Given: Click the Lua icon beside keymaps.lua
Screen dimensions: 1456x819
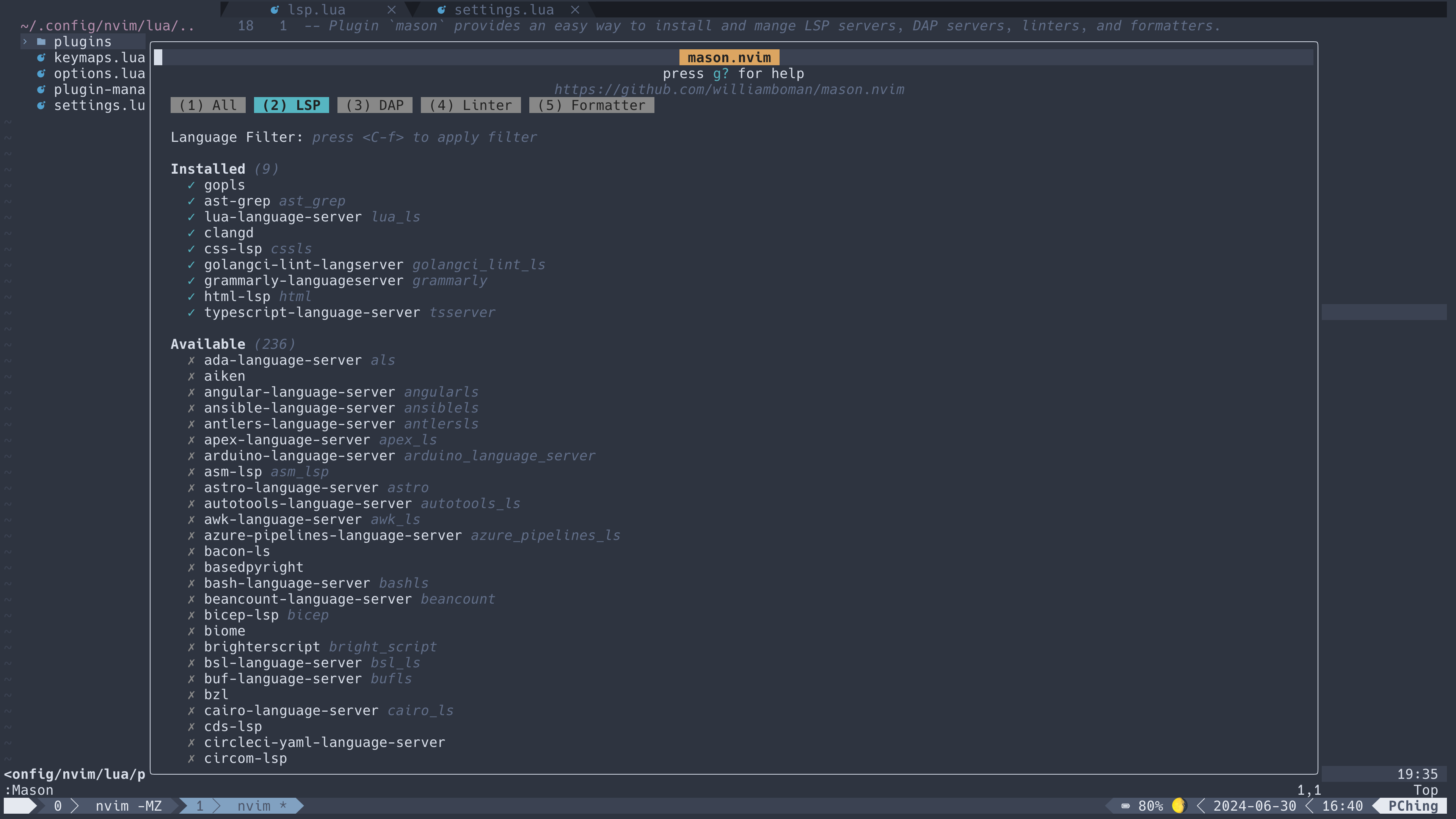Looking at the screenshot, I should [x=41, y=58].
